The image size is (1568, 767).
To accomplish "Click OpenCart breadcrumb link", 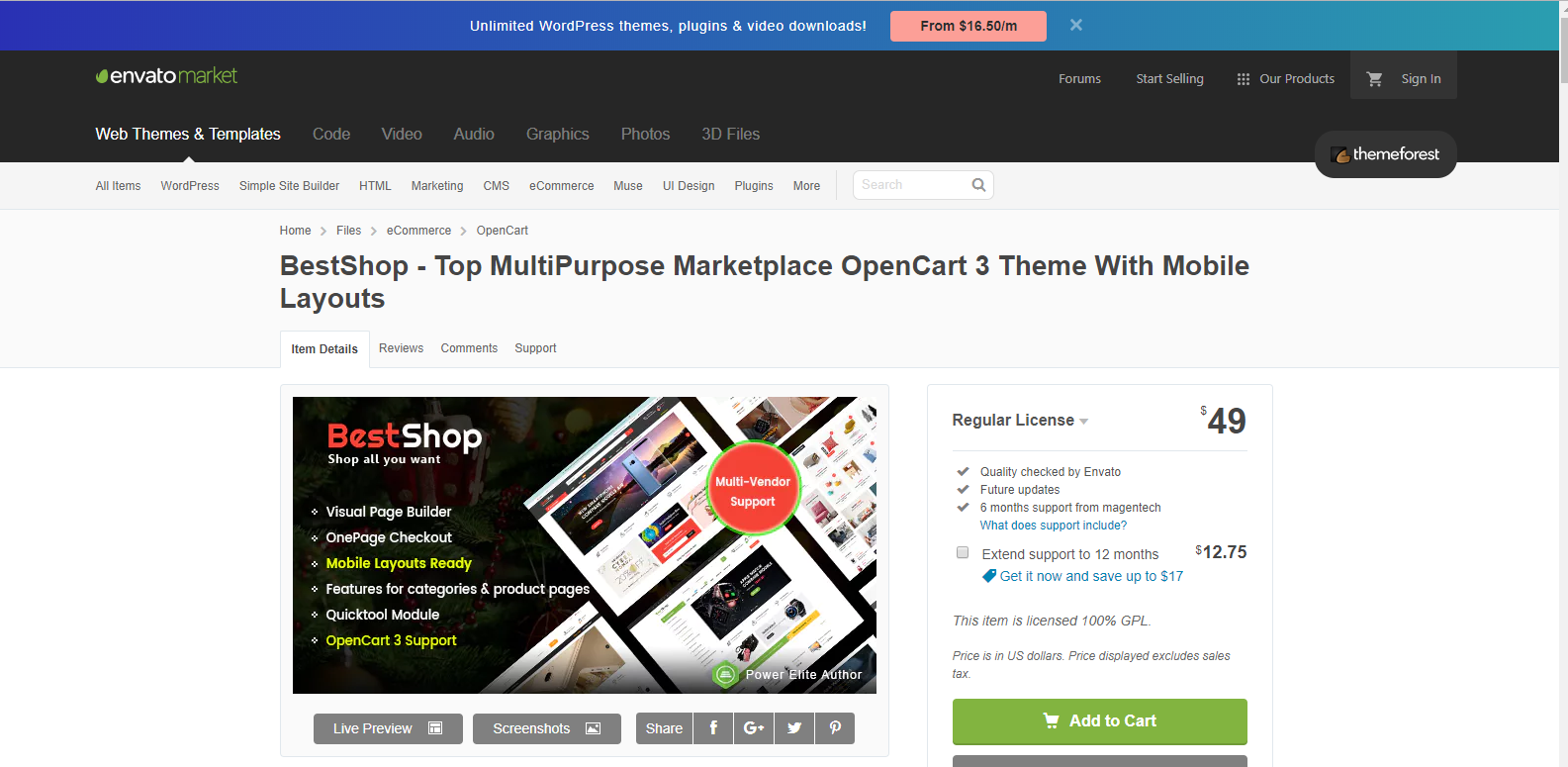I will click(x=502, y=231).
